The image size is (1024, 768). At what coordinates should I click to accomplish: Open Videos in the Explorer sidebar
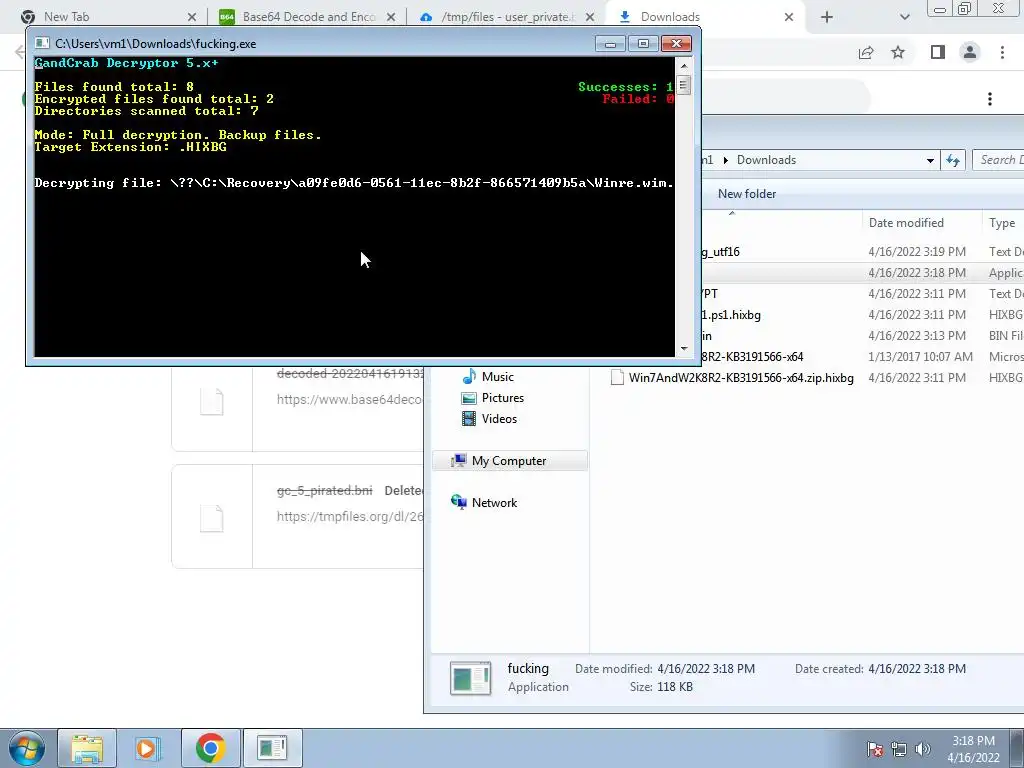click(x=499, y=419)
